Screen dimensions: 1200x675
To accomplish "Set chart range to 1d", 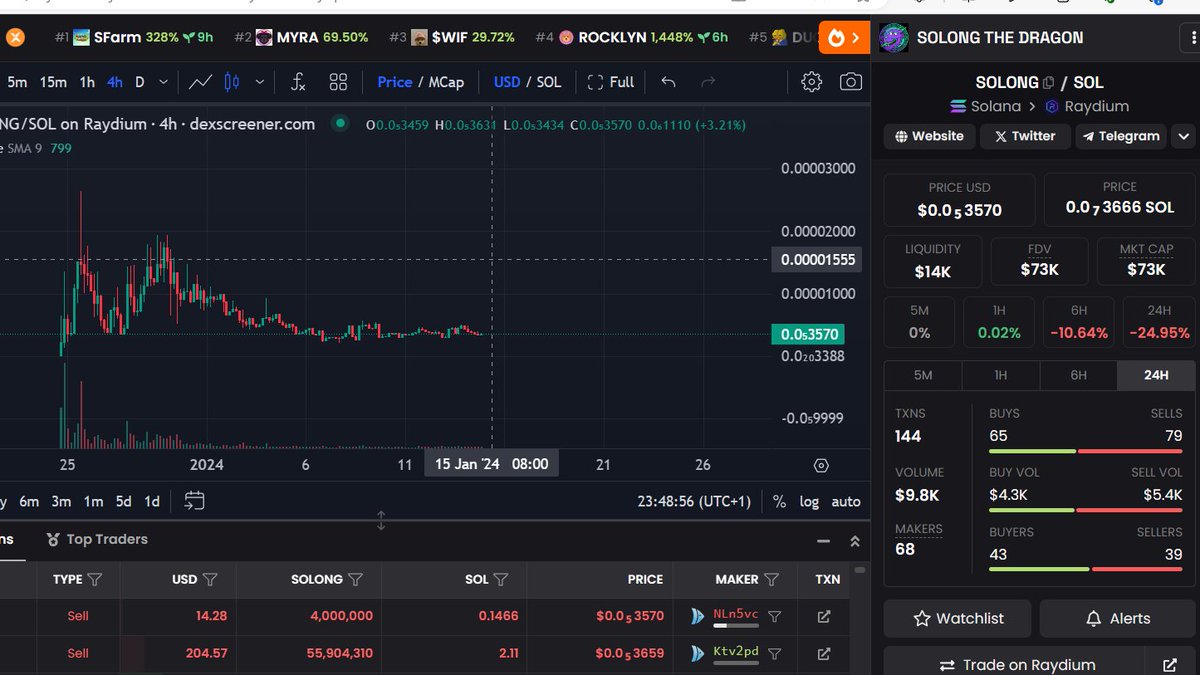I will [152, 502].
